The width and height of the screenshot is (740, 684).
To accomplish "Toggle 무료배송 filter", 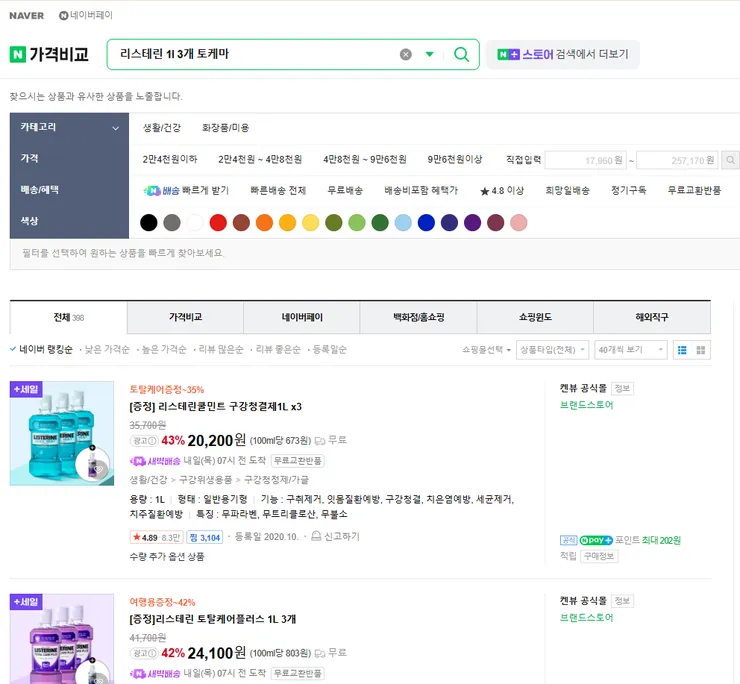I will (345, 191).
